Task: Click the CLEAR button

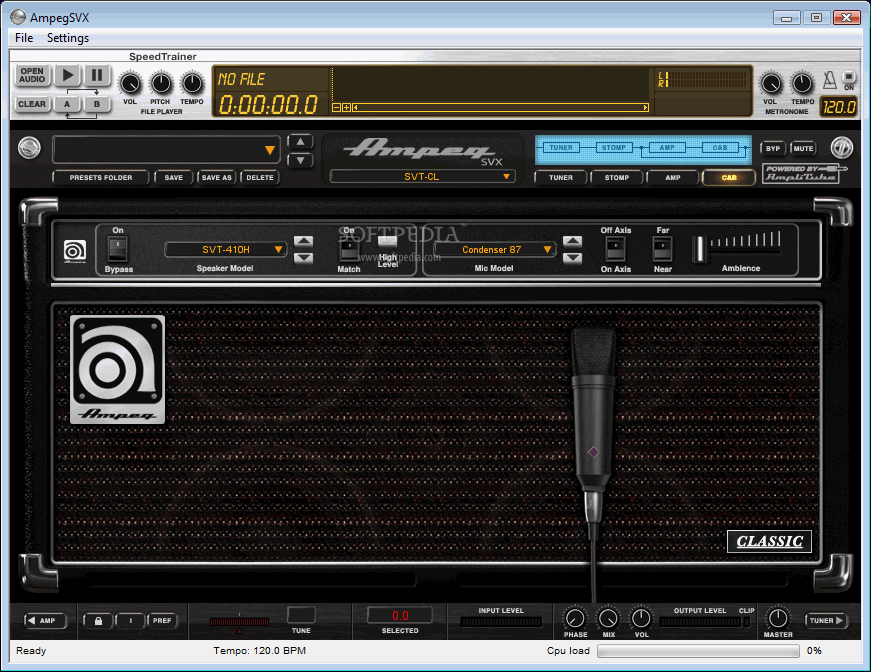Action: 32,104
